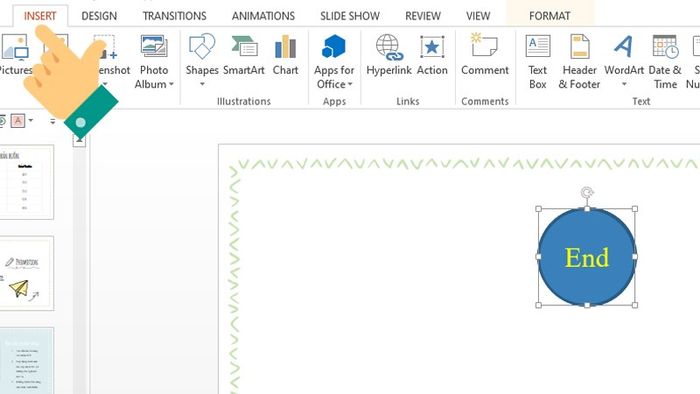Open the FORMAT contextual tab
This screenshot has height=394, width=700.
550,16
